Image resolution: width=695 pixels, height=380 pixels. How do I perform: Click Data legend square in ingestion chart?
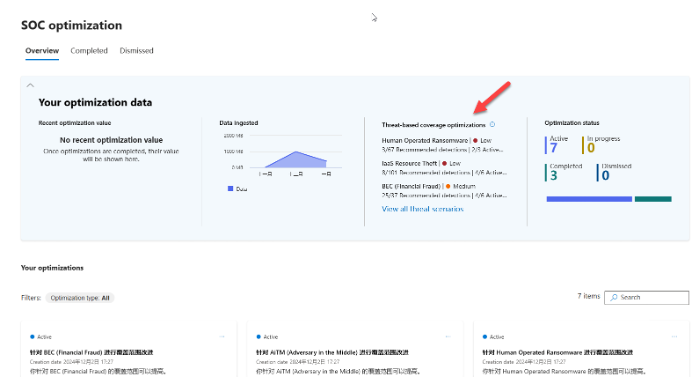pyautogui.click(x=230, y=189)
